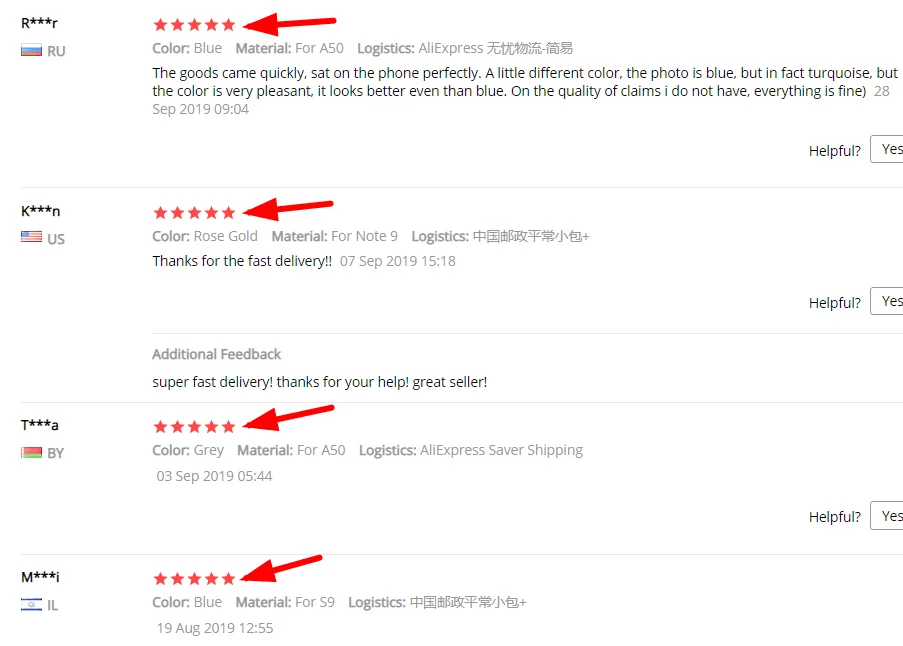The height and width of the screenshot is (646, 903).
Task: Click the Additional Feedback heading
Action: [217, 354]
